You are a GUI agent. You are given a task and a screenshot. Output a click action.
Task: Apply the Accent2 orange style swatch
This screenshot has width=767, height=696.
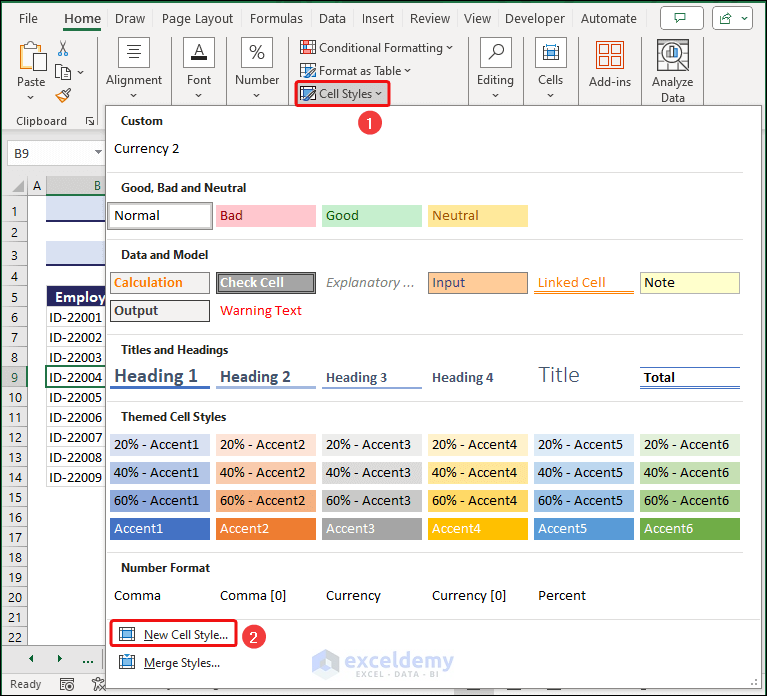(266, 529)
